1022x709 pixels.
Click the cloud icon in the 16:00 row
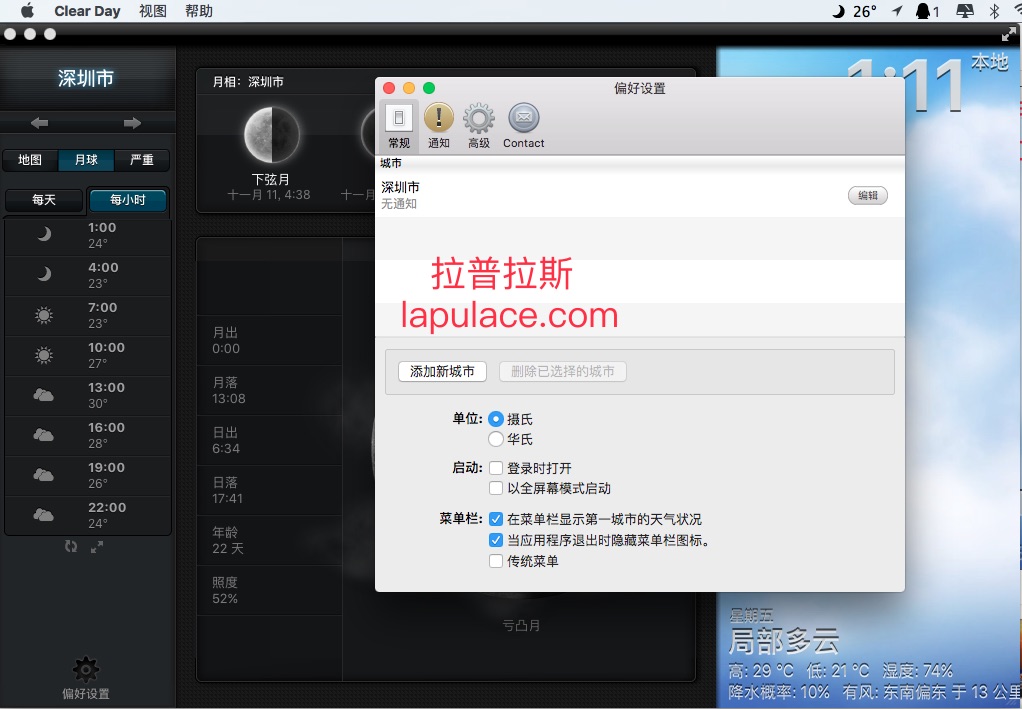[x=44, y=435]
